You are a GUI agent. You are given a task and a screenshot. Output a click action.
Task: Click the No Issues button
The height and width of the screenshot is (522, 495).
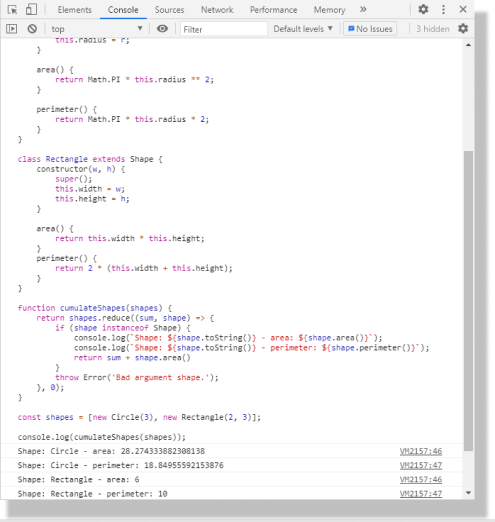[370, 29]
